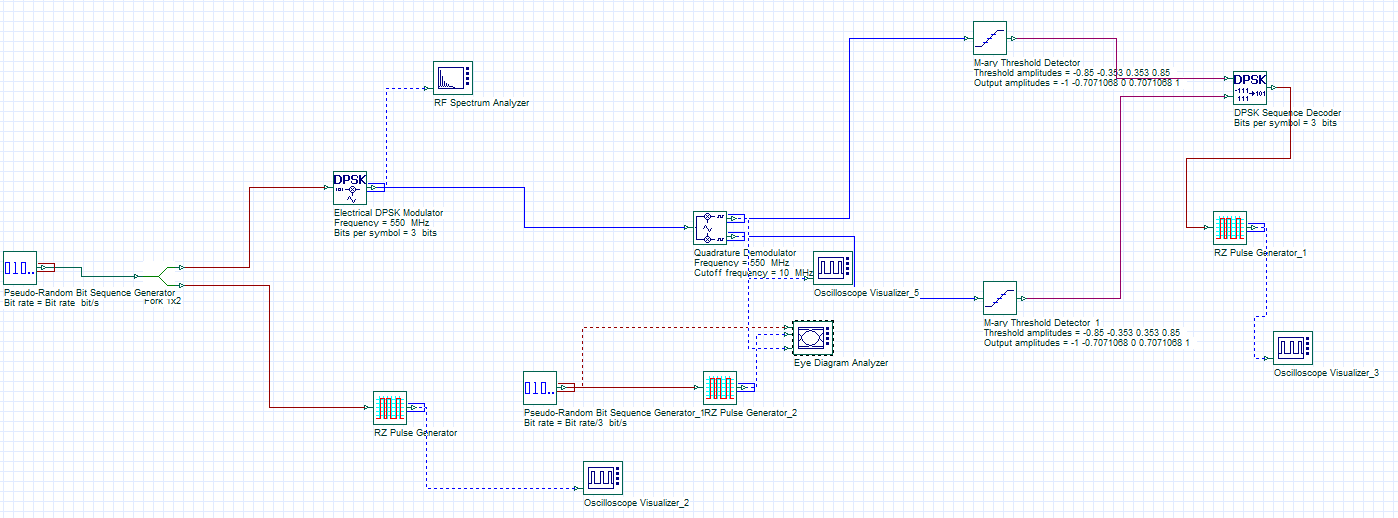The width and height of the screenshot is (1398, 518).
Task: Select Oscilloscope Visualizer_2 icon
Action: pyautogui.click(x=603, y=477)
